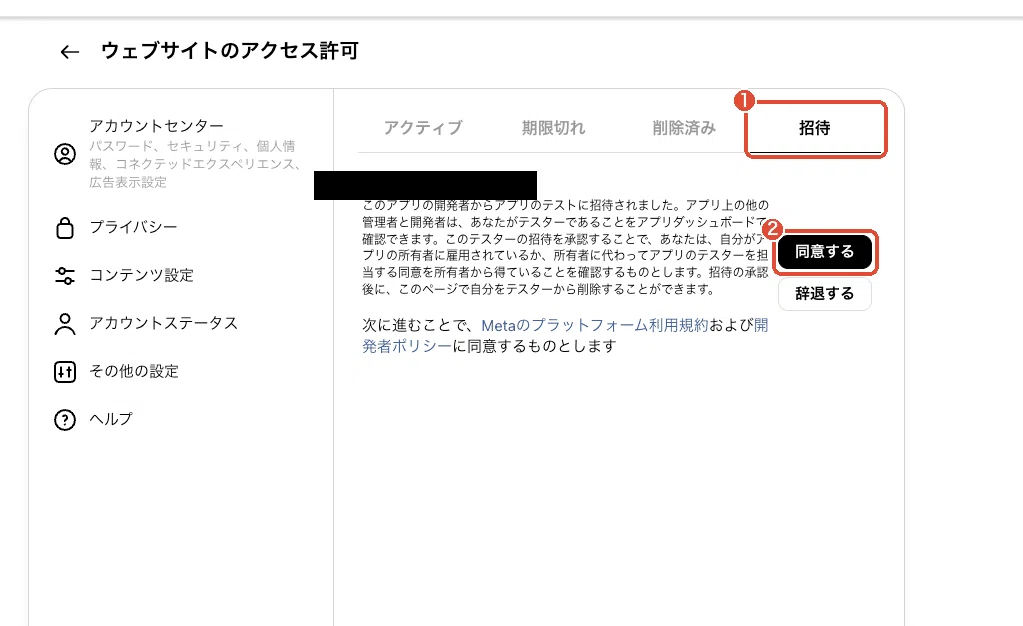Switch to the アクティブ tab
The height and width of the screenshot is (626, 1023).
click(x=423, y=127)
